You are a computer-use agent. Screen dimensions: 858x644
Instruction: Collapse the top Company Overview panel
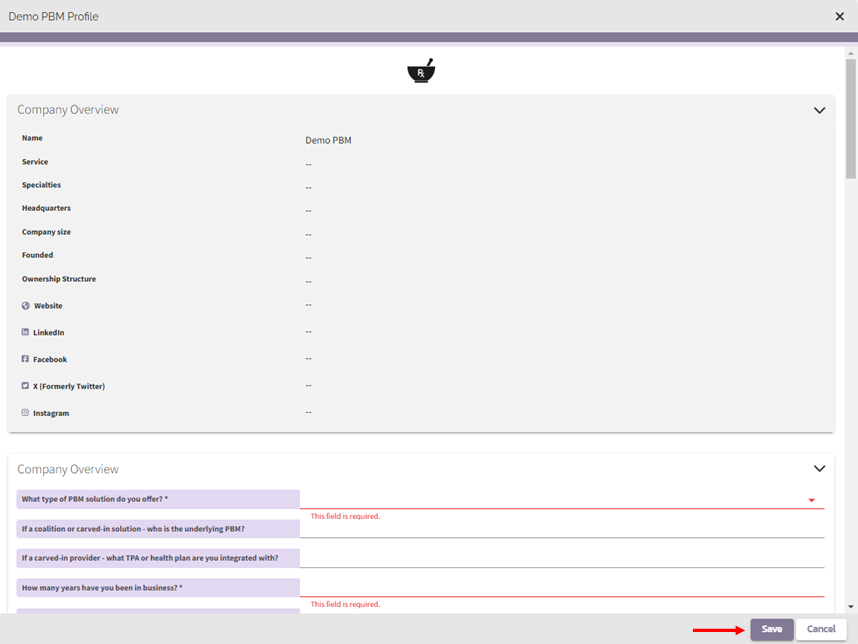click(x=819, y=110)
